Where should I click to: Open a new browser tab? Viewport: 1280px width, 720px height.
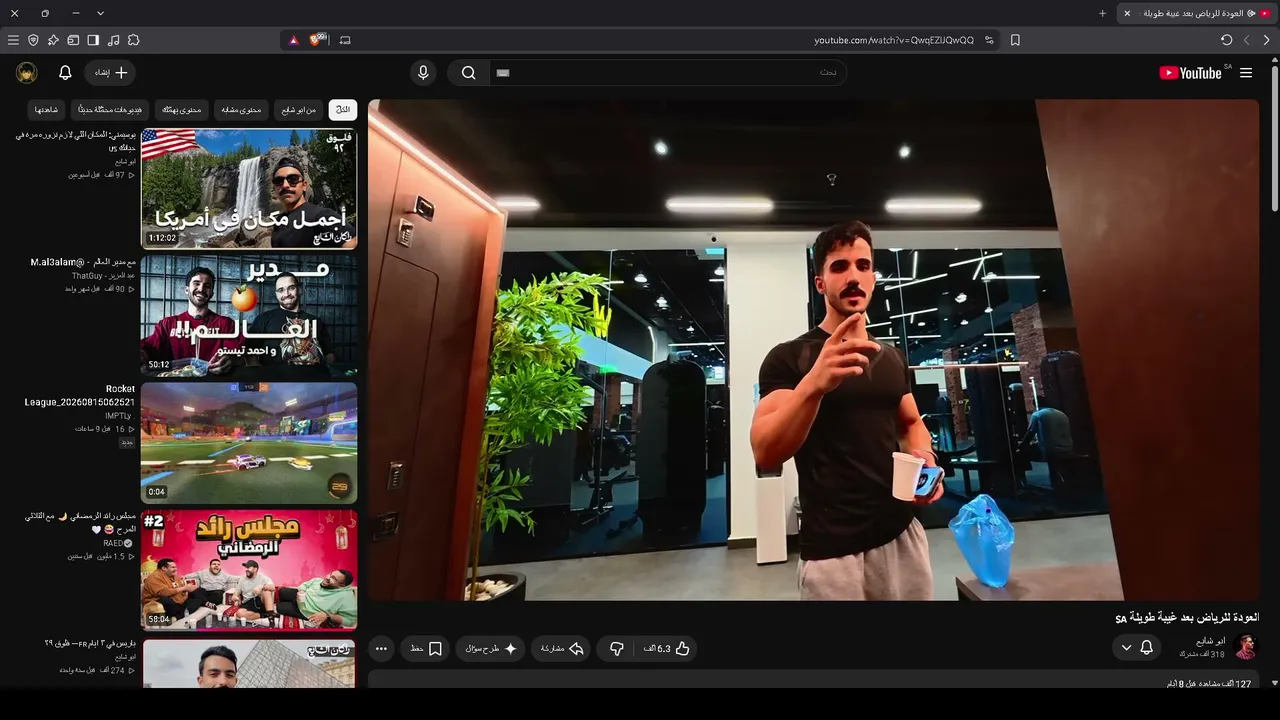click(x=1102, y=13)
